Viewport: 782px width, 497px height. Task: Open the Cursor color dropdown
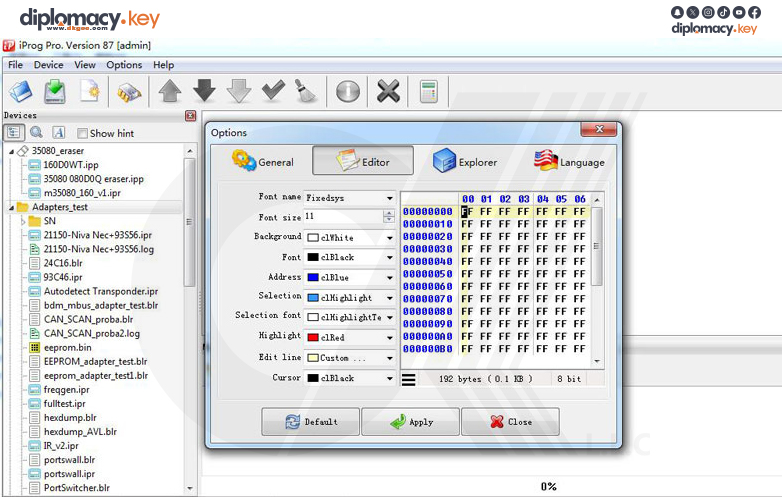tap(390, 378)
